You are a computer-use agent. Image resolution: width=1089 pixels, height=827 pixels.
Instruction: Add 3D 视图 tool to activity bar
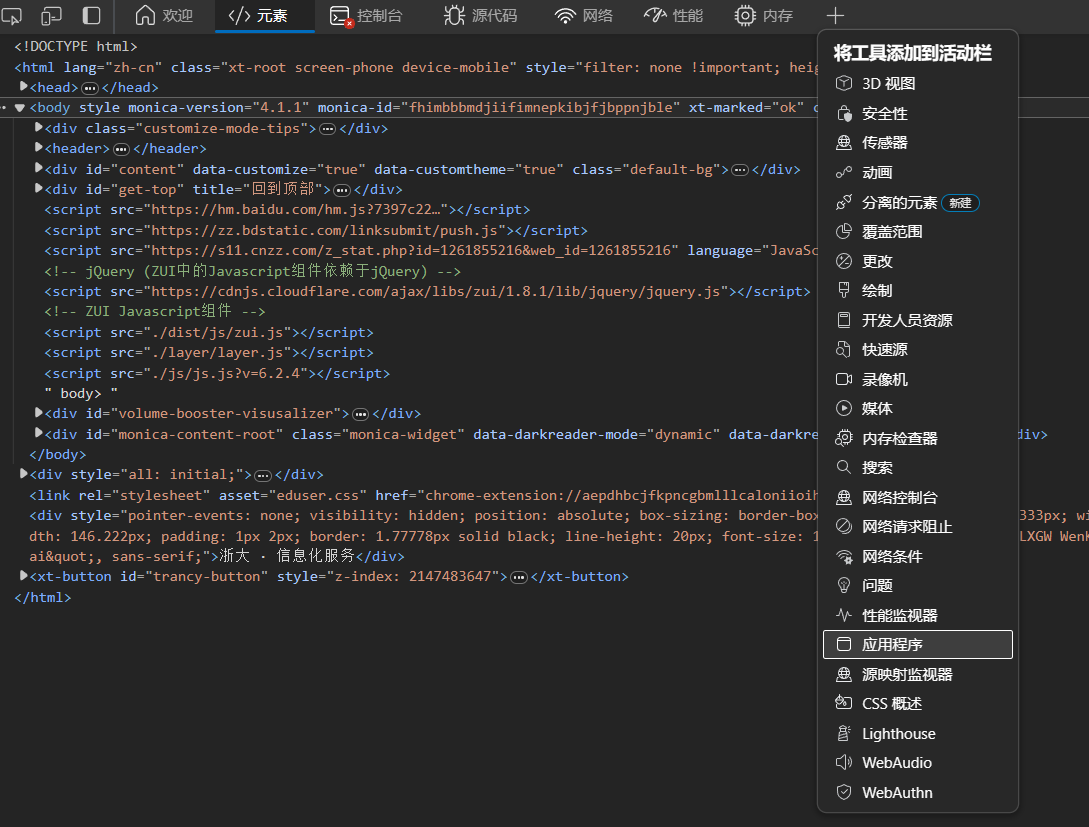tap(917, 83)
